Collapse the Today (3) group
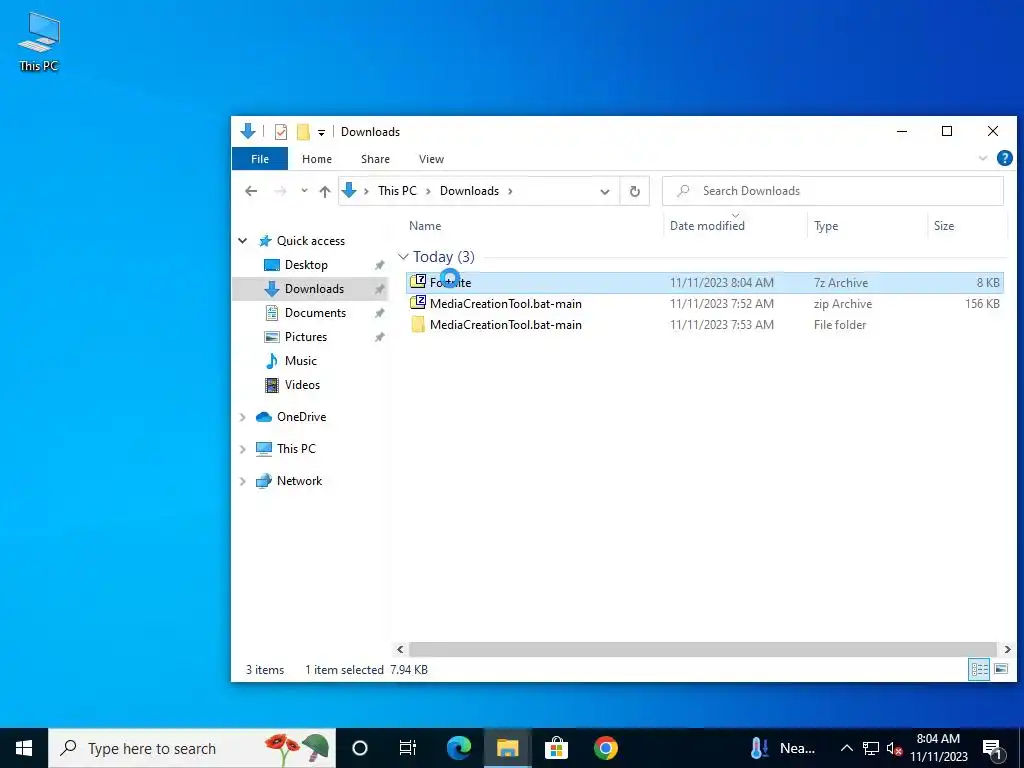This screenshot has width=1024, height=768. [x=404, y=257]
